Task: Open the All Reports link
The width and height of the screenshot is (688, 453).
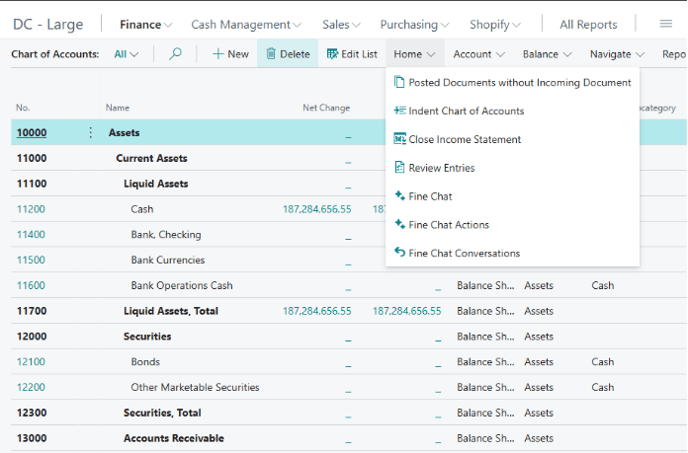Action: (588, 24)
